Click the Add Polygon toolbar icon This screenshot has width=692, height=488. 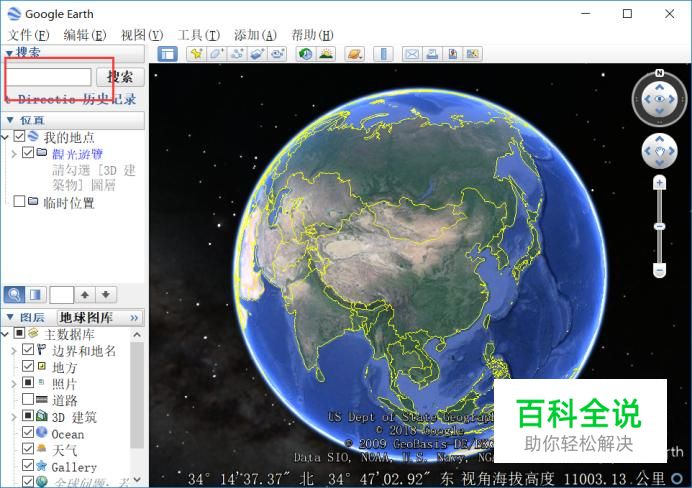217,54
